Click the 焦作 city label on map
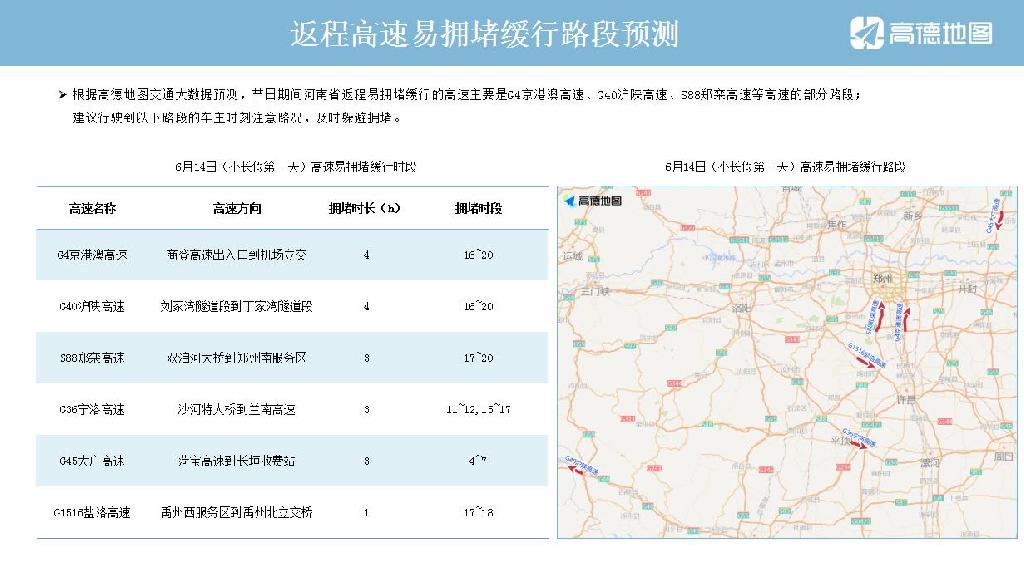The height and width of the screenshot is (575, 1024). click(837, 224)
